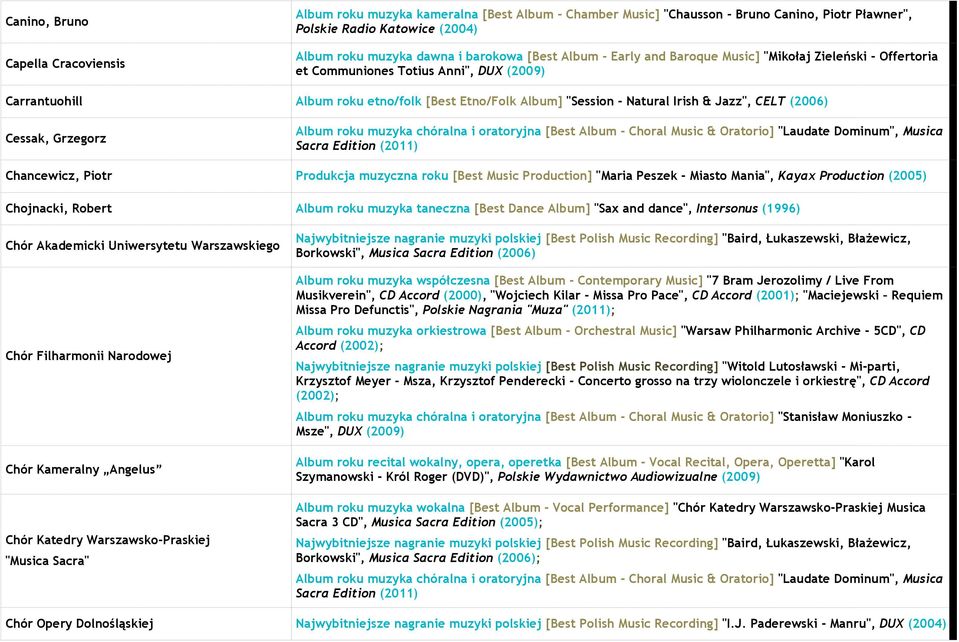Viewport: 959px width, 642px height.
Task: Click '[Best Etno/Folk Album]' text
Action: pos(494,101)
